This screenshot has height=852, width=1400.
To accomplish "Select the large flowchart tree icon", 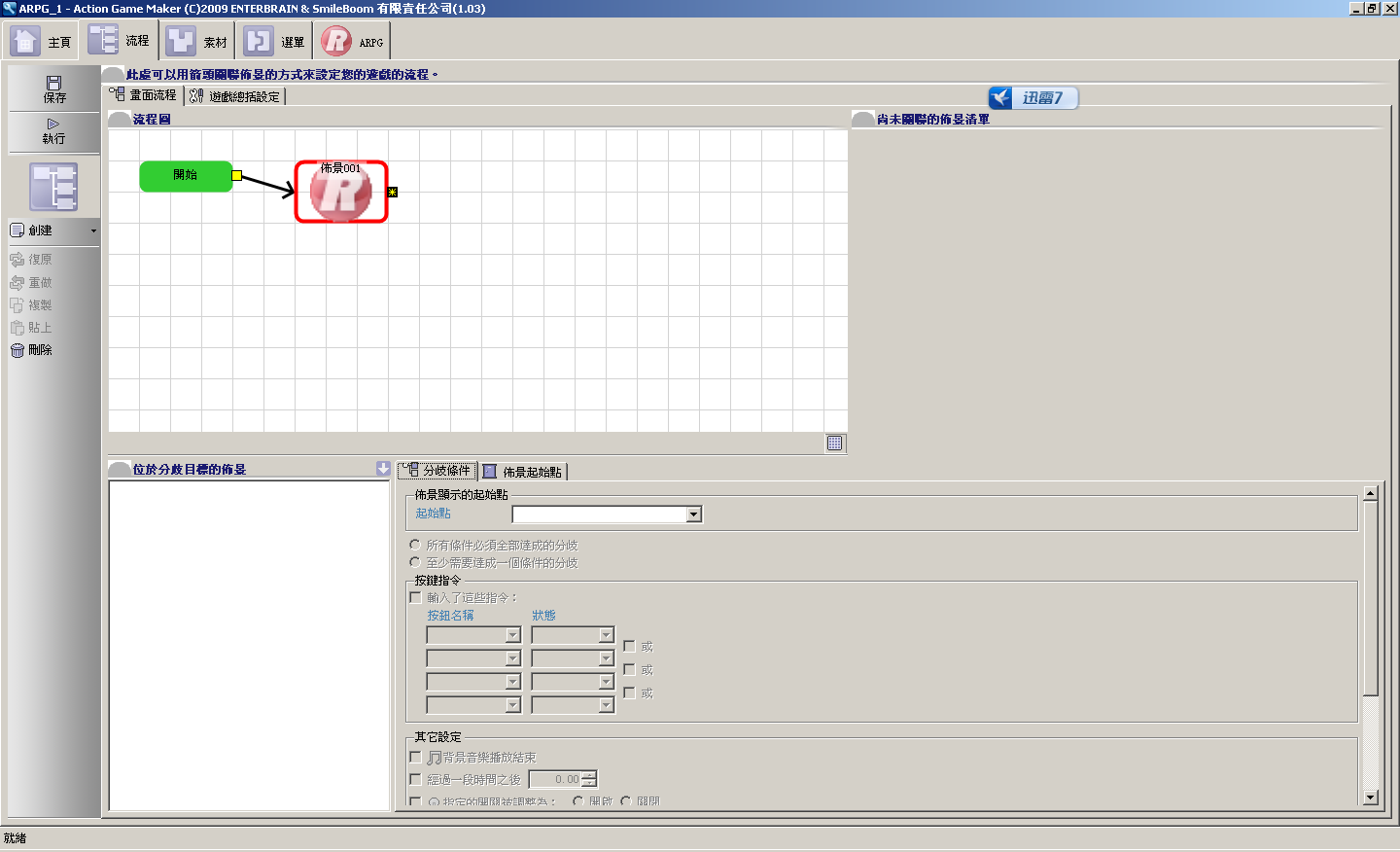I will pyautogui.click(x=53, y=187).
